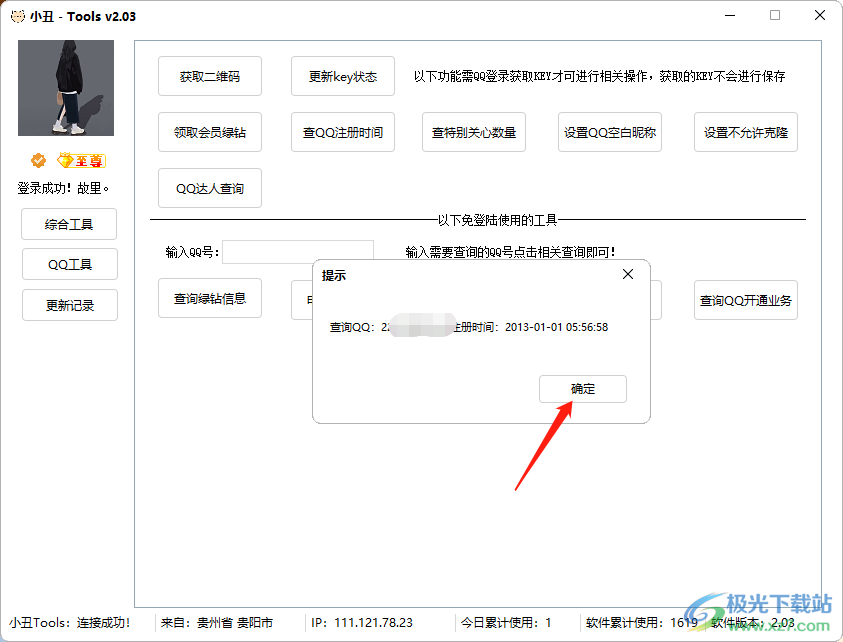
Task: Click 软件累计使用: 1619 status entry
Action: coord(641,623)
